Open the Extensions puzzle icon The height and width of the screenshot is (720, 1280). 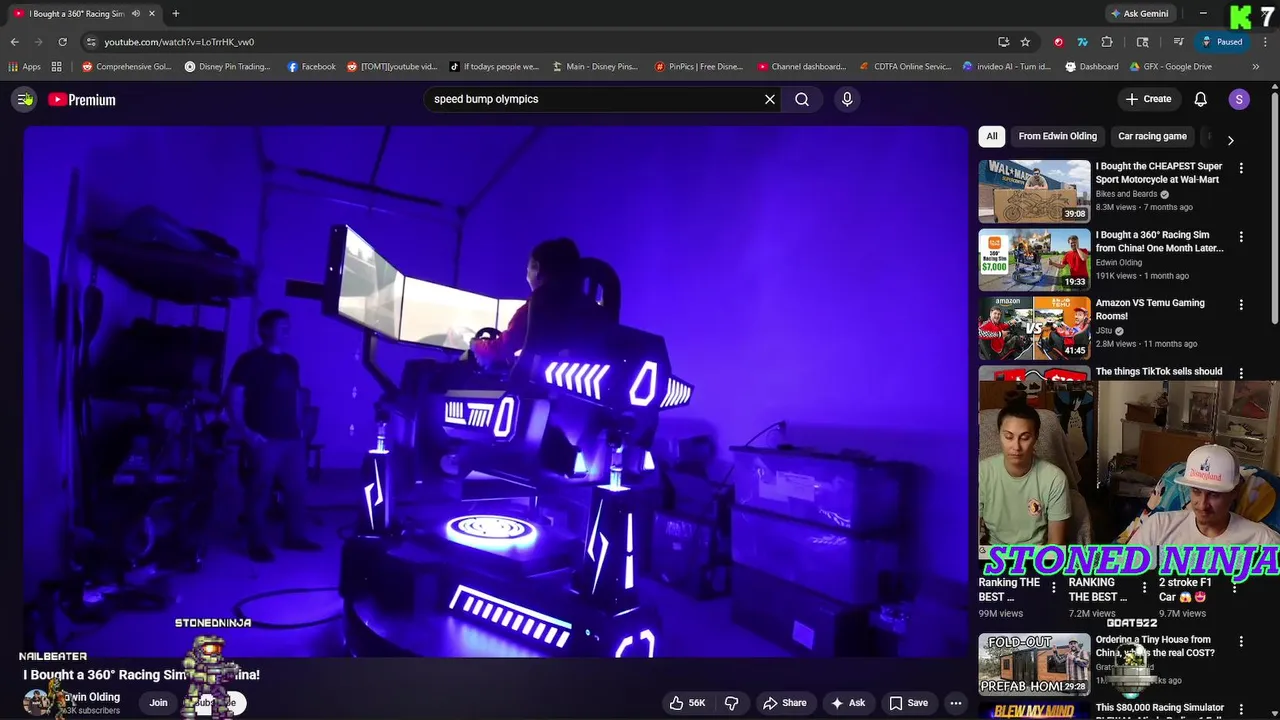1107,42
